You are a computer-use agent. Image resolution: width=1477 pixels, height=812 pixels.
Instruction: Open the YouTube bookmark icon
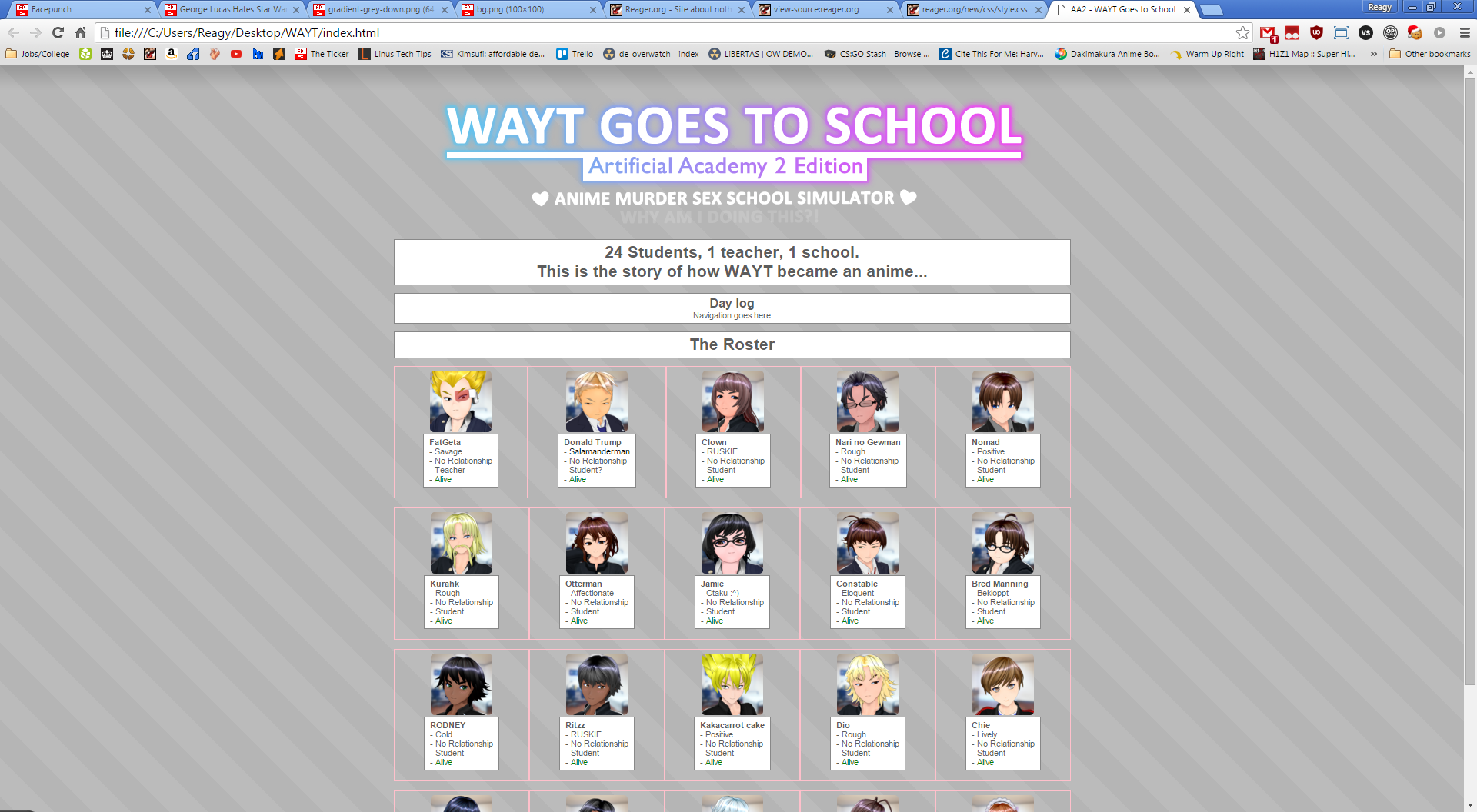point(236,54)
